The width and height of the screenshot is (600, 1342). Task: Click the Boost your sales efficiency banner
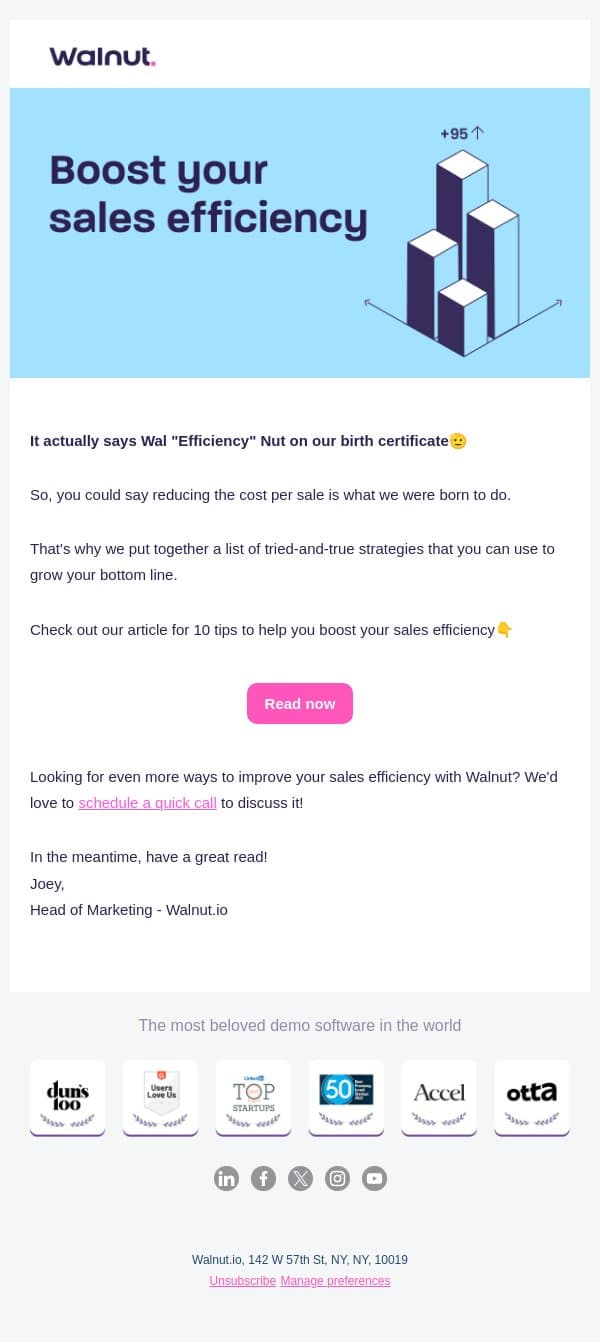click(x=300, y=233)
